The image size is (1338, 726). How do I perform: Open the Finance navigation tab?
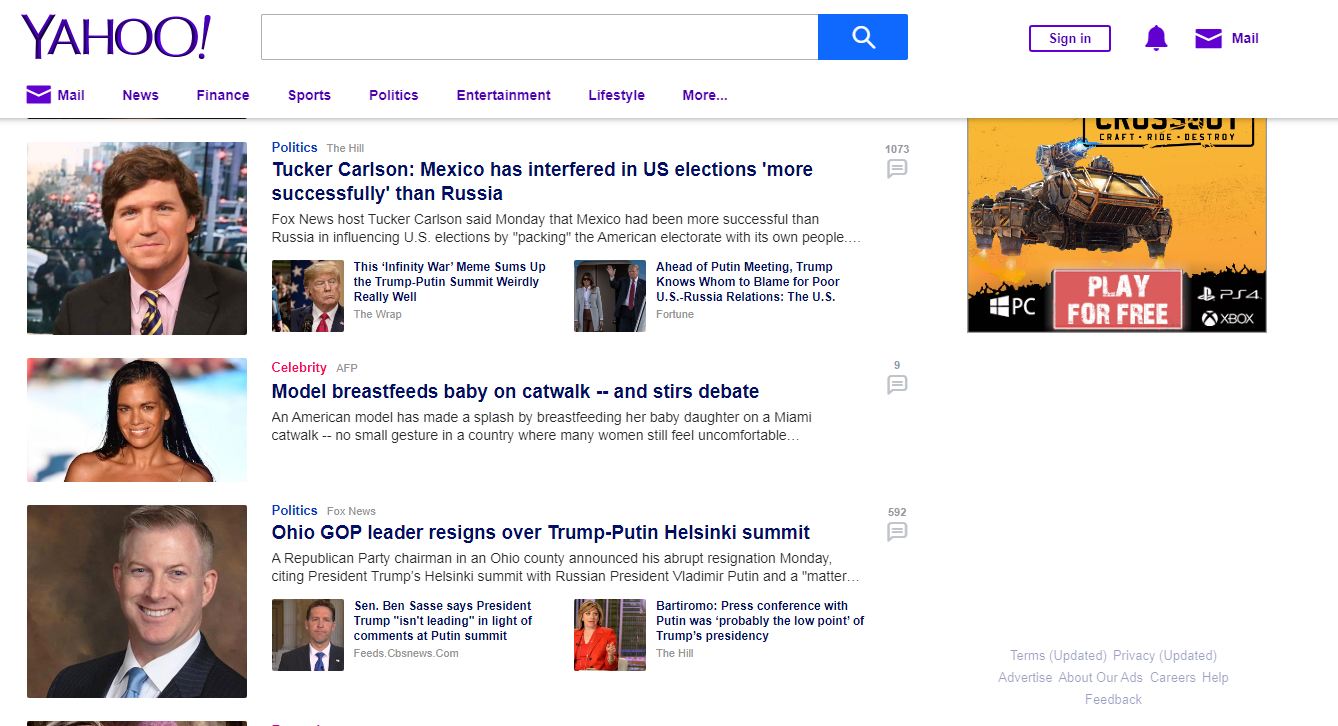pyautogui.click(x=222, y=95)
